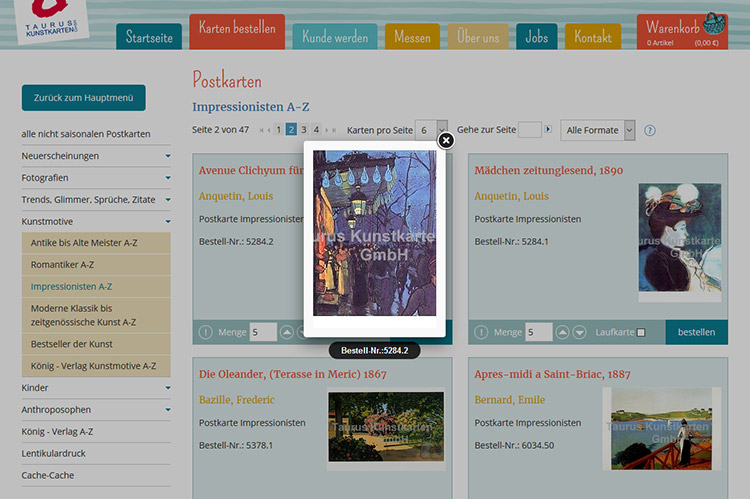Screen dimensions: 750x499
Task: Click artist name Bernard, Emile
Action: point(510,400)
